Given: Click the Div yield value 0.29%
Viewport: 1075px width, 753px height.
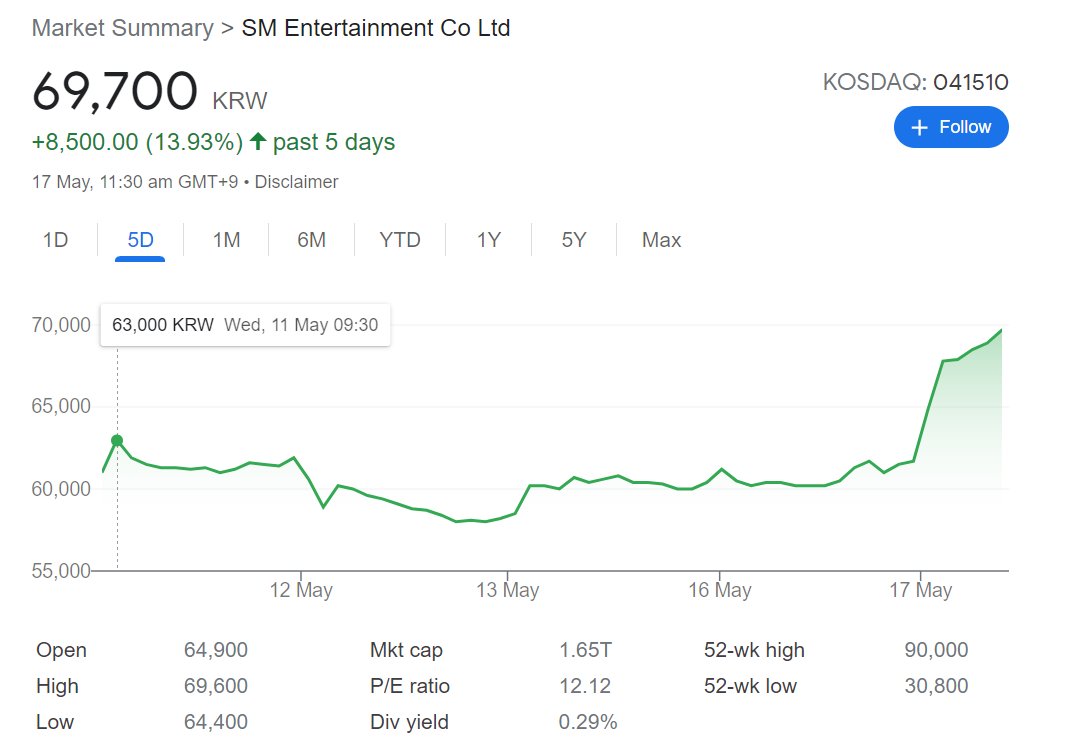Looking at the screenshot, I should coord(588,721).
